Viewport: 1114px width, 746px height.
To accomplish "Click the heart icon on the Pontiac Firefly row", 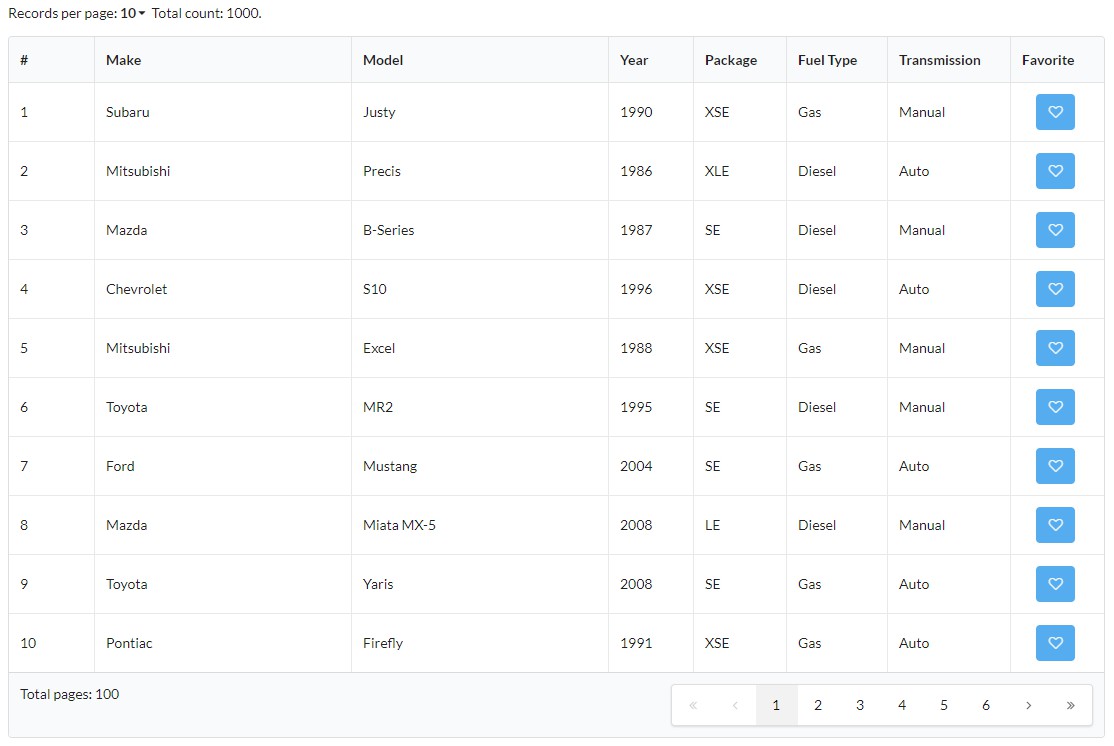I will [1055, 643].
